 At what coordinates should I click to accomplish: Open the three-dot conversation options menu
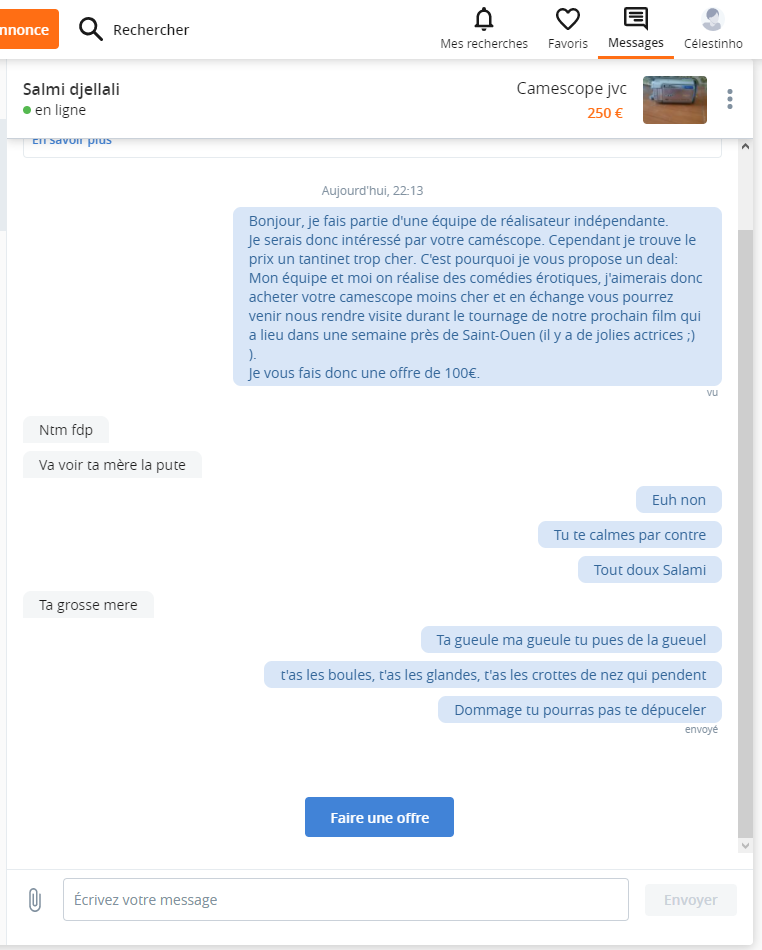point(730,99)
